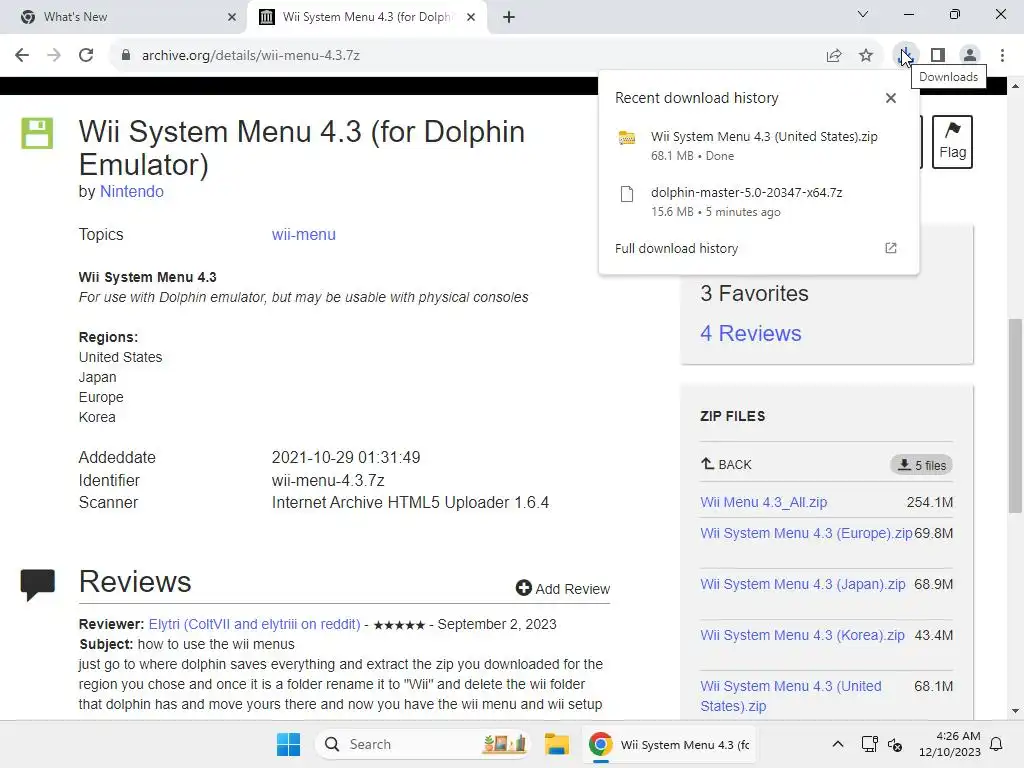Click the Wii System Menu 4.3 page title
Viewport: 1024px width, 768px height.
pyautogui.click(x=302, y=148)
